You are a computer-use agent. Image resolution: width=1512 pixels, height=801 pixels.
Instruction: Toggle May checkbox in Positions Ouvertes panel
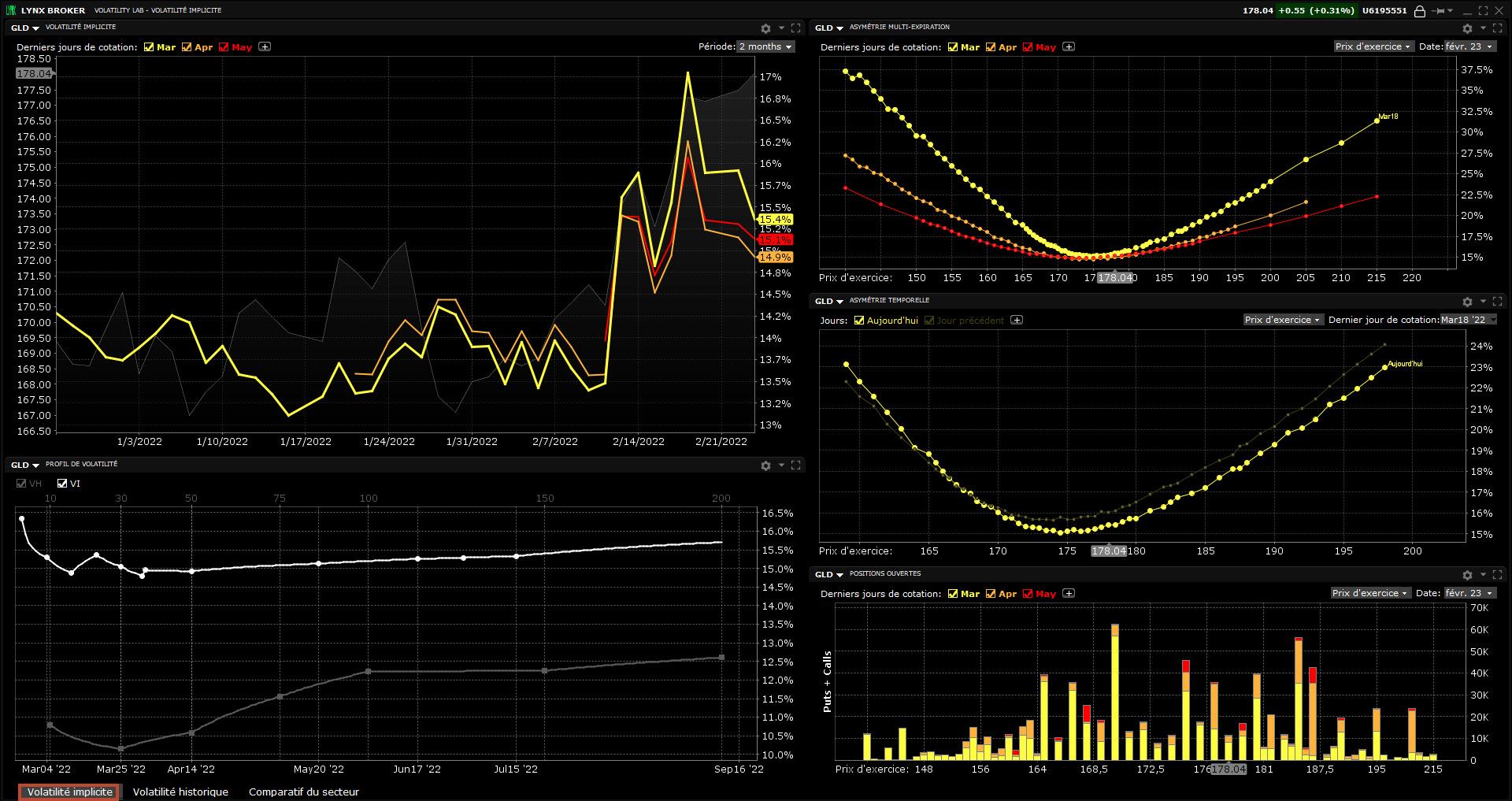tap(1028, 593)
